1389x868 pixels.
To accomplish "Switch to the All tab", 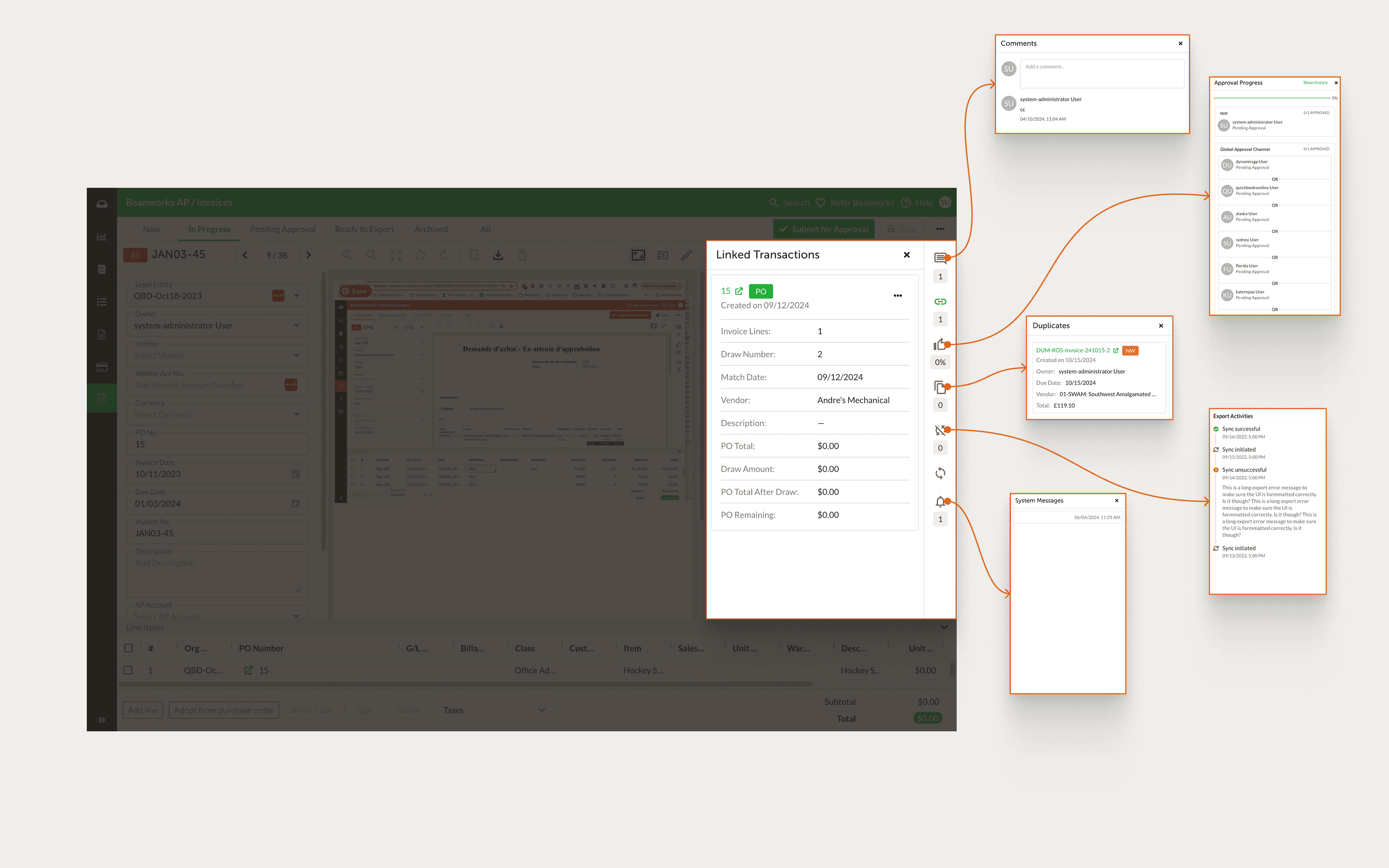I will tap(485, 229).
